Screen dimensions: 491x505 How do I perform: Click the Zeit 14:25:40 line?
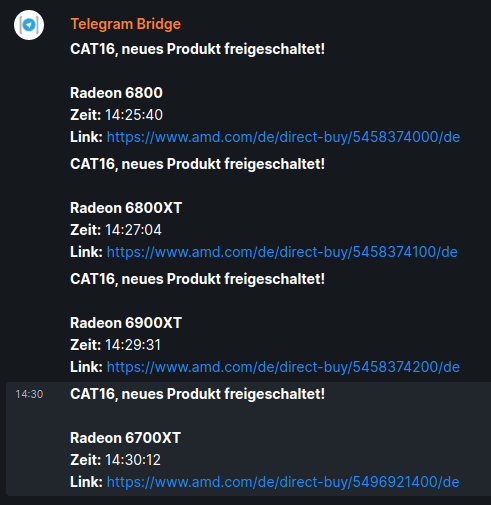(116, 115)
